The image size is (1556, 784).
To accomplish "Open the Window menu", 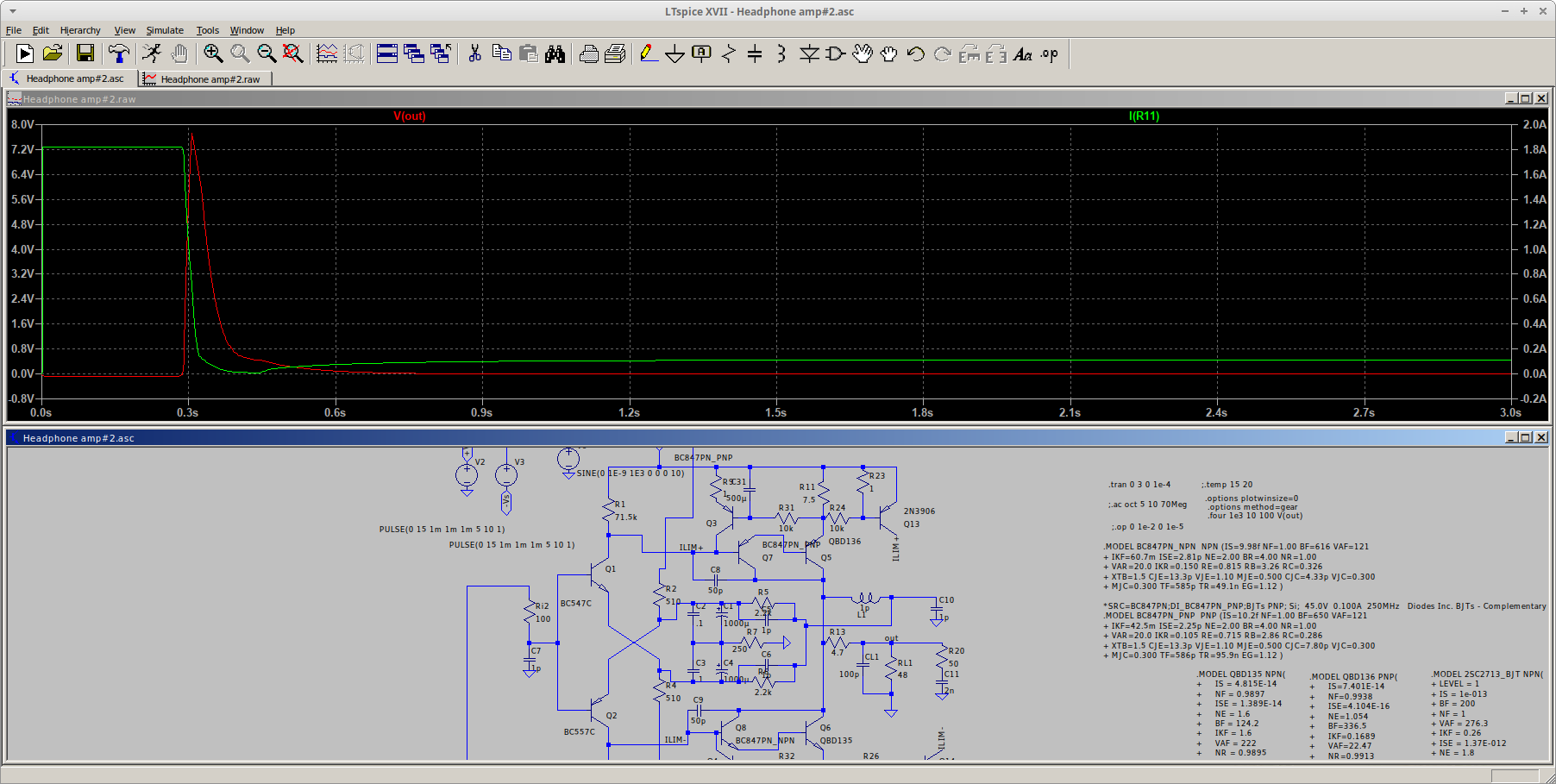I will click(247, 30).
